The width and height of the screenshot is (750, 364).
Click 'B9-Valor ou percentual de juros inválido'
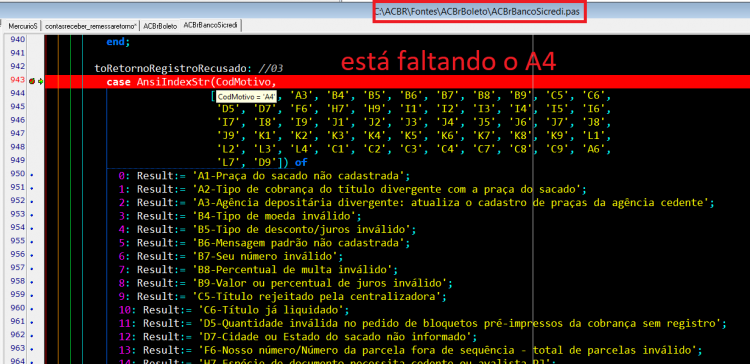tap(320, 283)
